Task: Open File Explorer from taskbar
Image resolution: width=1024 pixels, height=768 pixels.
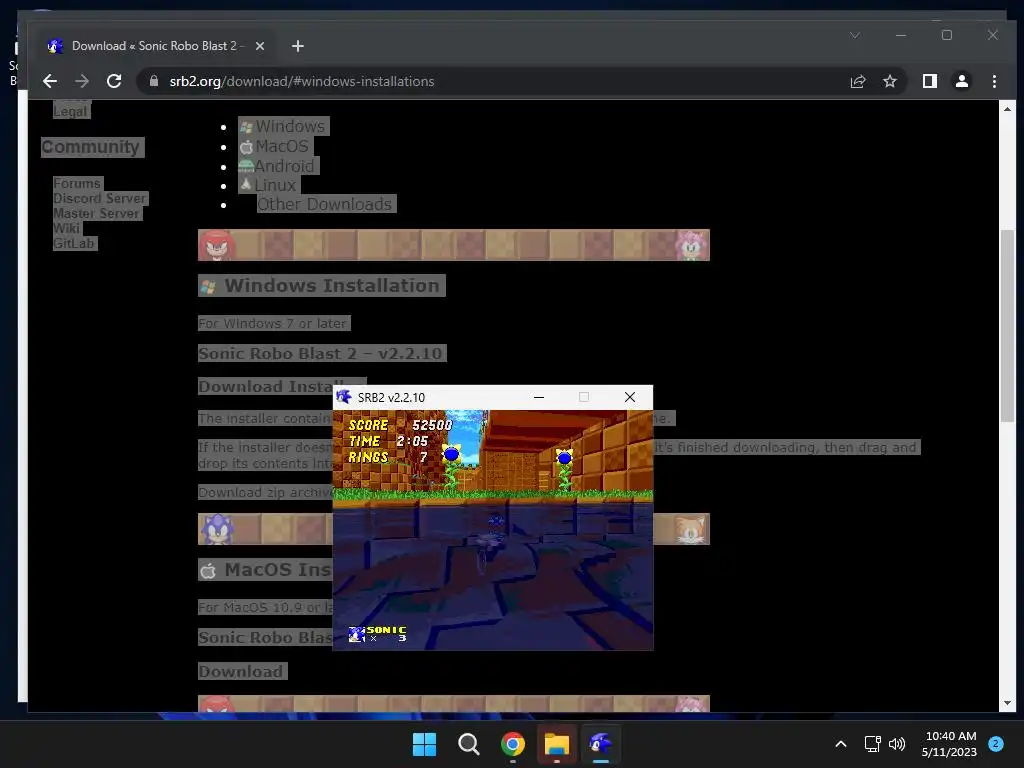Action: click(x=557, y=744)
